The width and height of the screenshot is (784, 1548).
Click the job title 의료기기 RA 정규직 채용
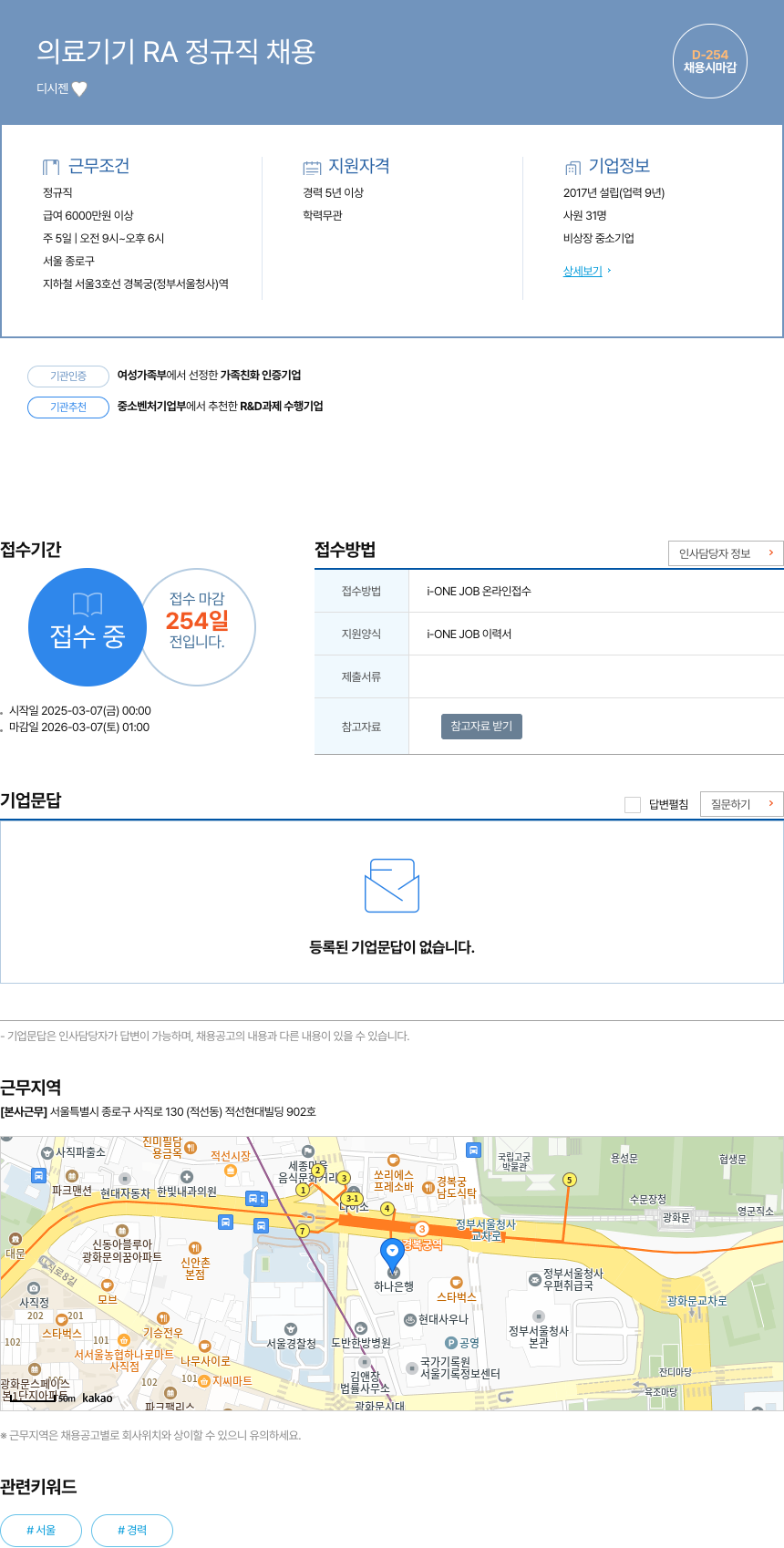(176, 51)
